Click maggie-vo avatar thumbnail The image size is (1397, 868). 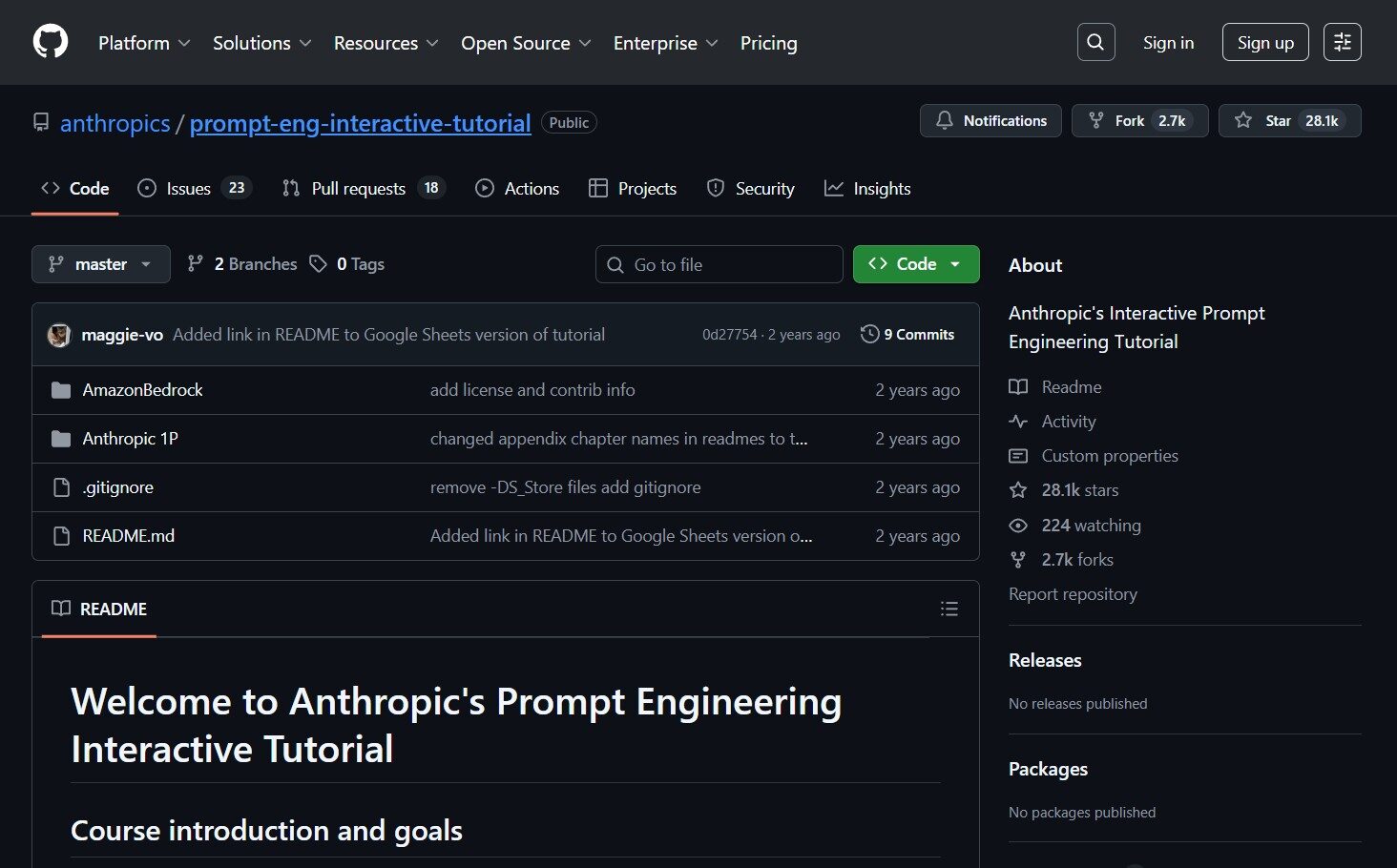(59, 335)
